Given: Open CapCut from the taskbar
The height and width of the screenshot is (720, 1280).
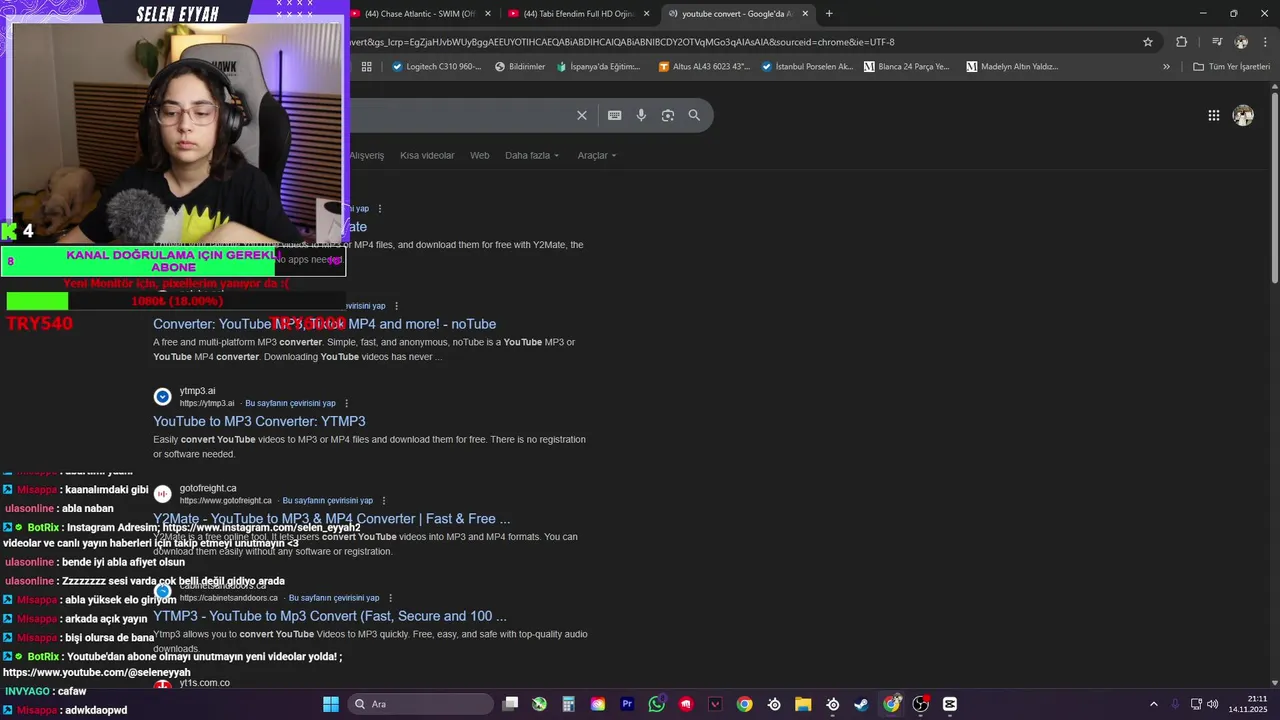Looking at the screenshot, I should (950, 704).
